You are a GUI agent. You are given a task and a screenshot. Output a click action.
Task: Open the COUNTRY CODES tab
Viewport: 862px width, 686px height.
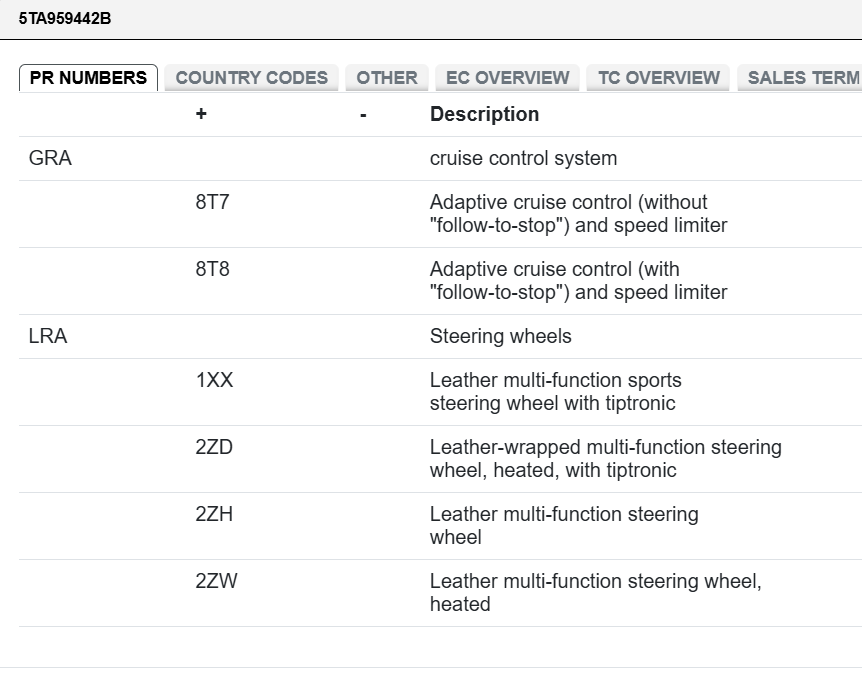[x=251, y=78]
